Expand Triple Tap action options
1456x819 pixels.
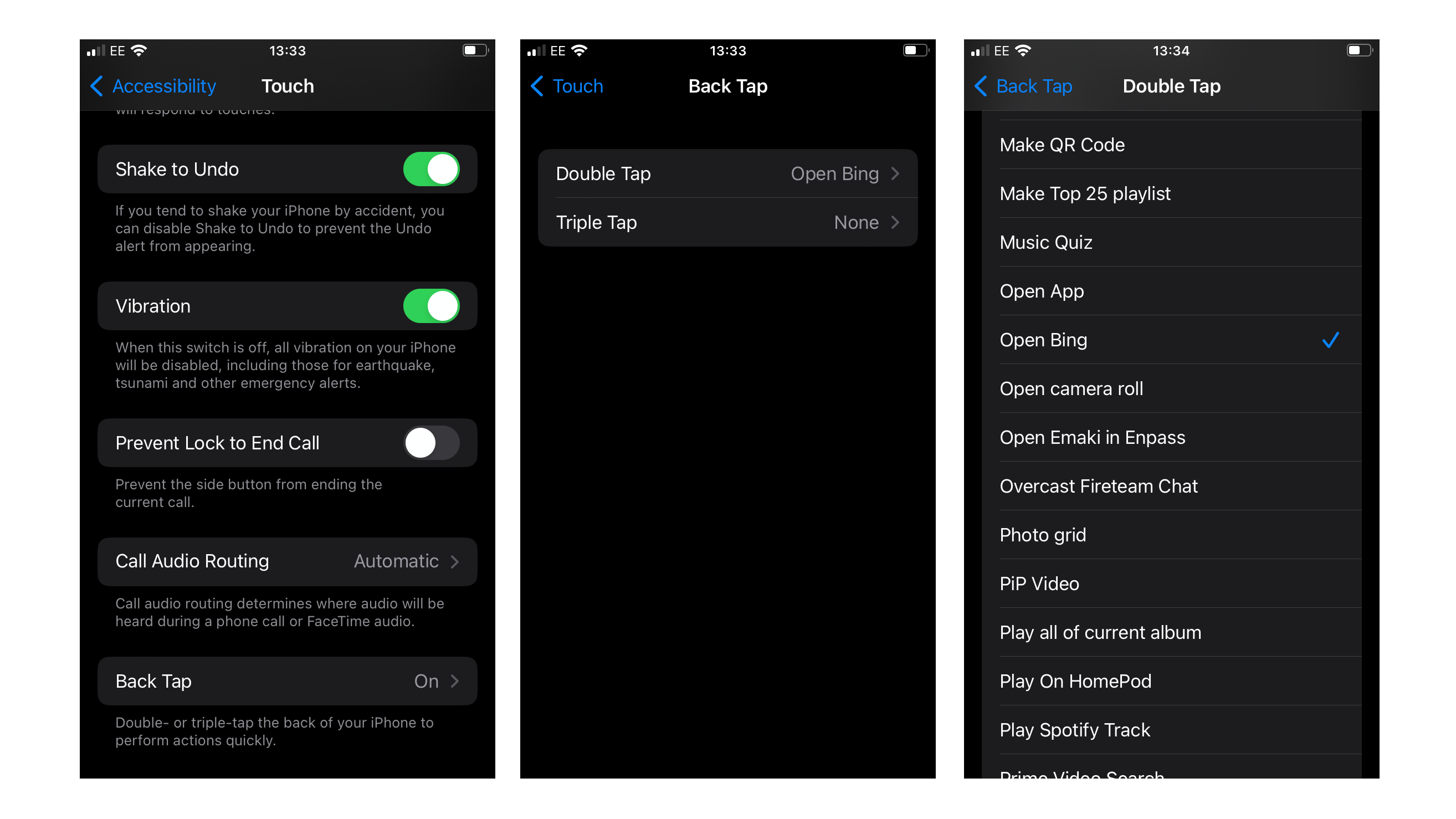click(x=727, y=222)
